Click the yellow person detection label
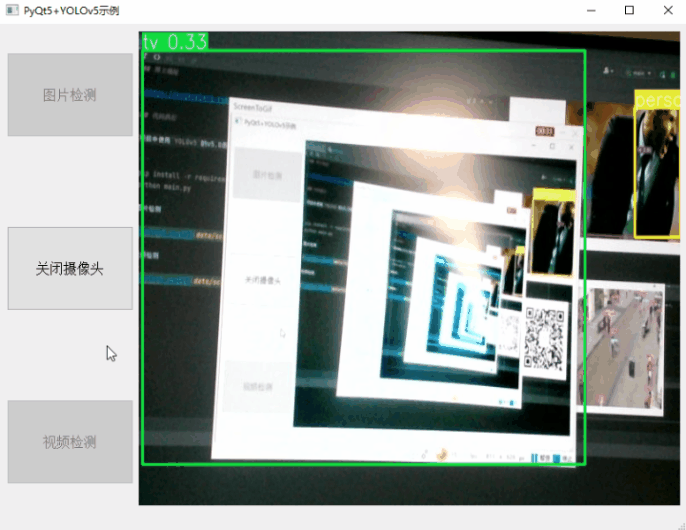 [x=658, y=100]
